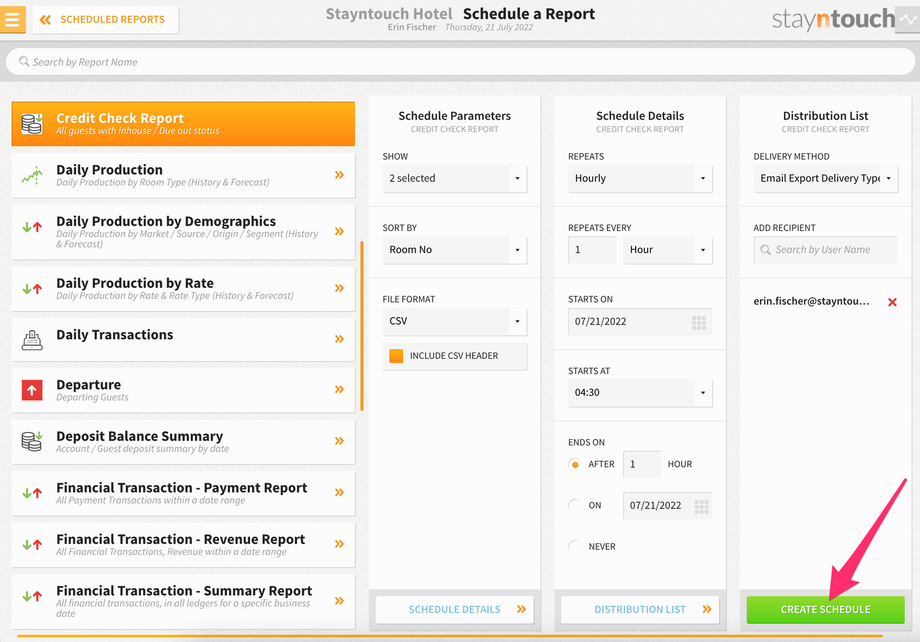This screenshot has height=642, width=920.
Task: Select the Ends On date radio button
Action: pos(575,505)
